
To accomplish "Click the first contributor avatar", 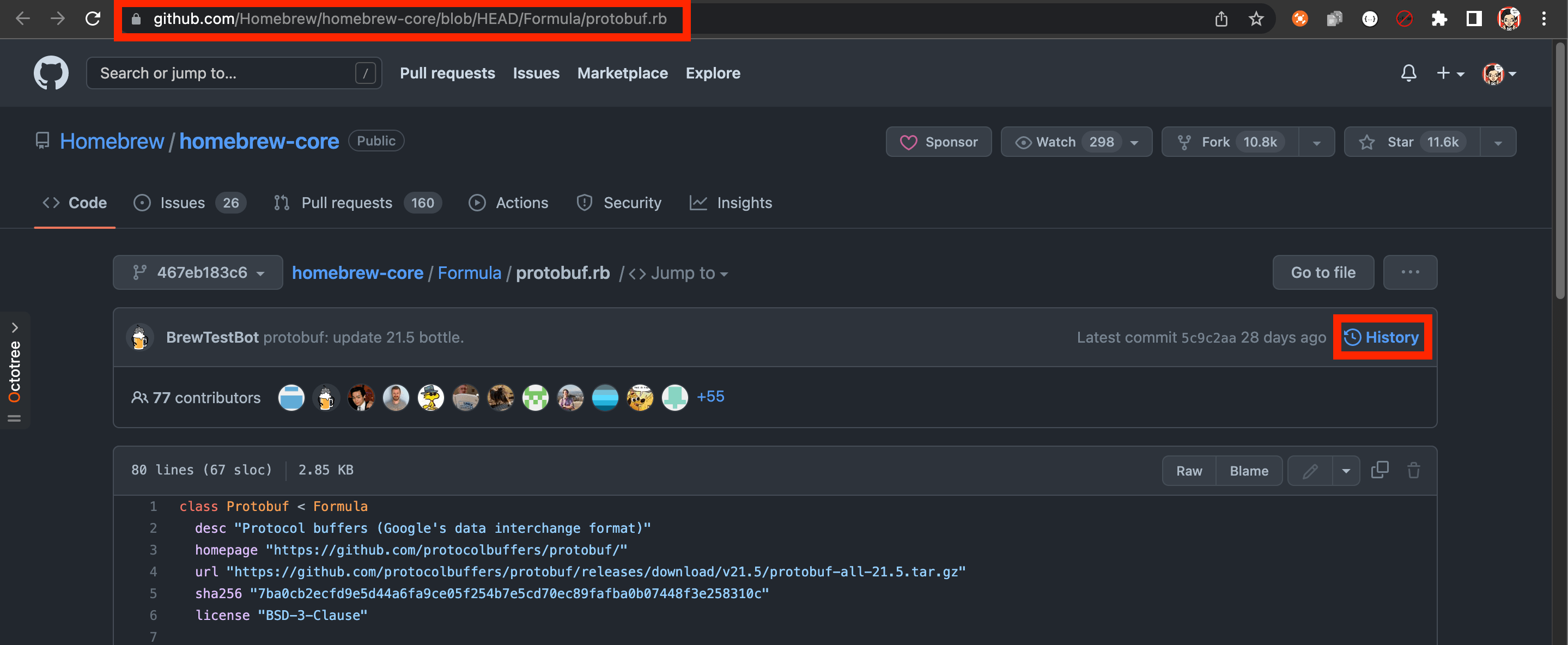I will tap(291, 398).
